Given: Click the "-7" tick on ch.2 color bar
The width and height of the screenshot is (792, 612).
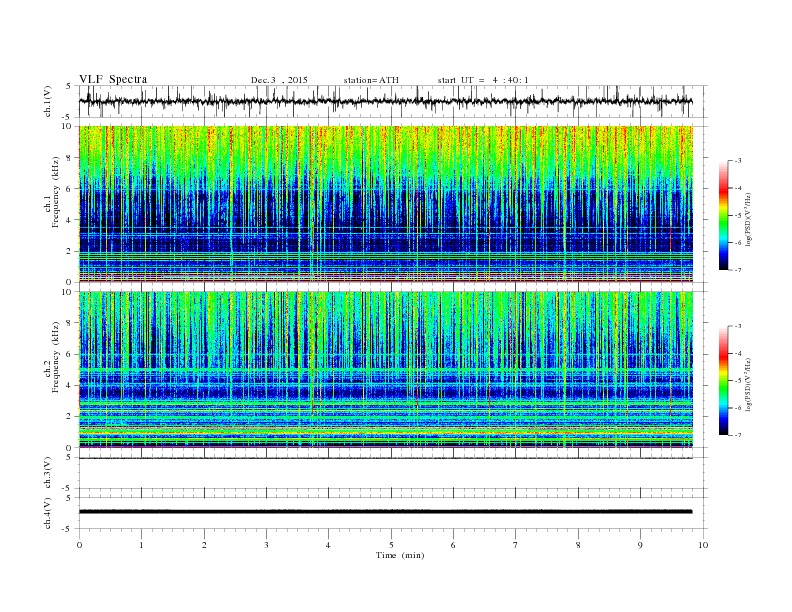Looking at the screenshot, I should point(738,435).
